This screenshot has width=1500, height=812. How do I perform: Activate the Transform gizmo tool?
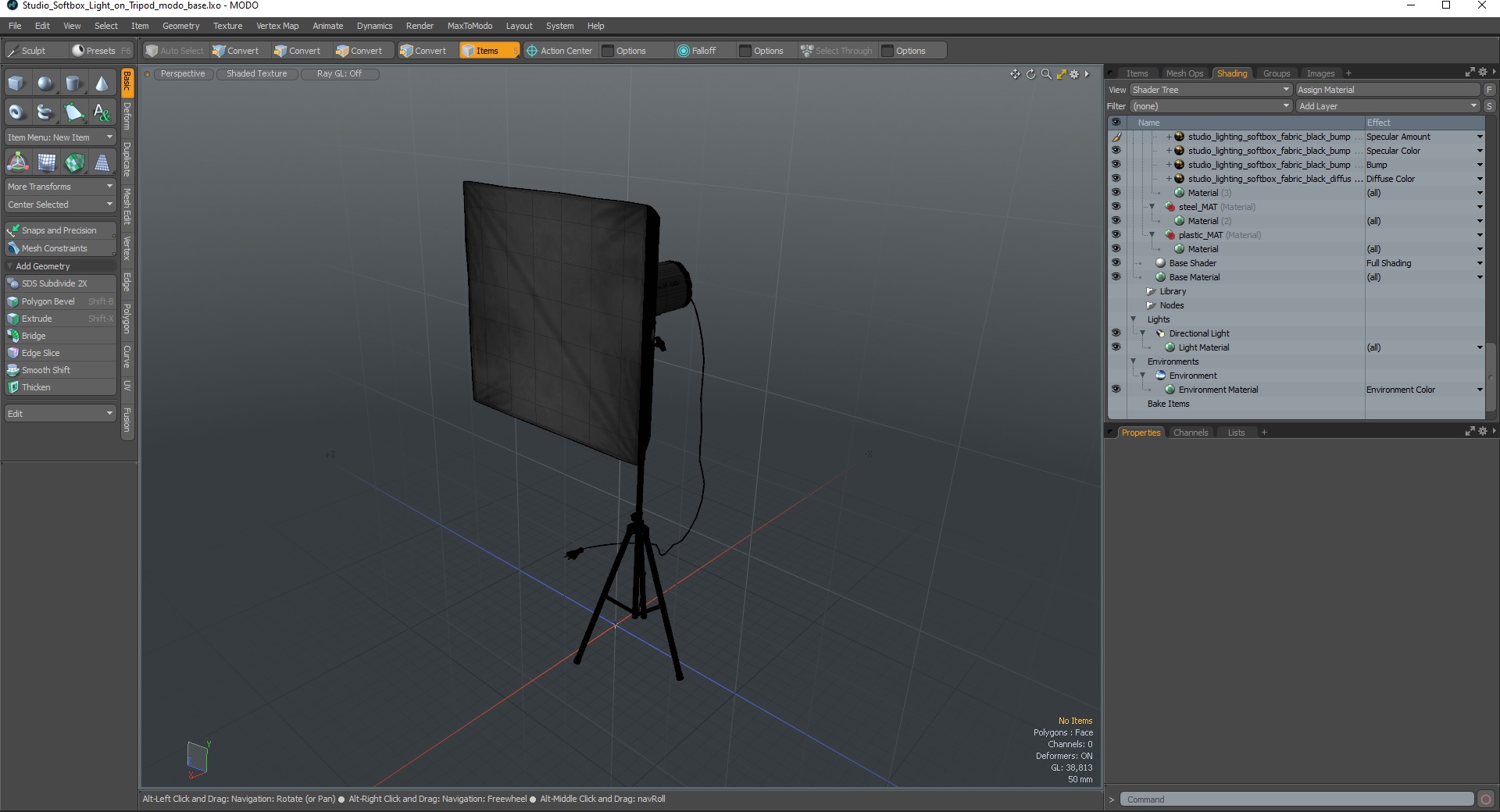[17, 162]
